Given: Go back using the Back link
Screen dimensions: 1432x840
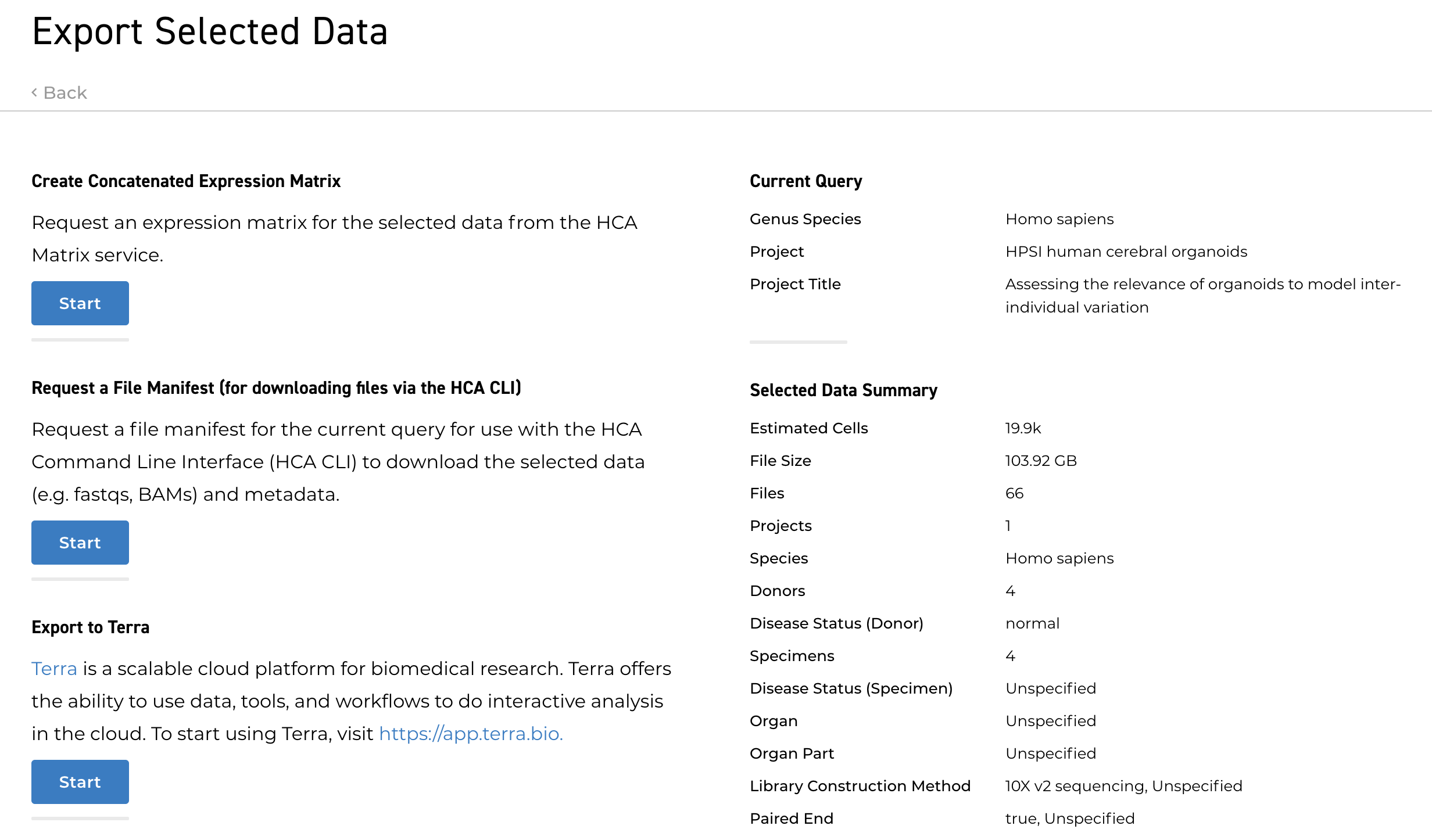Looking at the screenshot, I should click(x=65, y=93).
